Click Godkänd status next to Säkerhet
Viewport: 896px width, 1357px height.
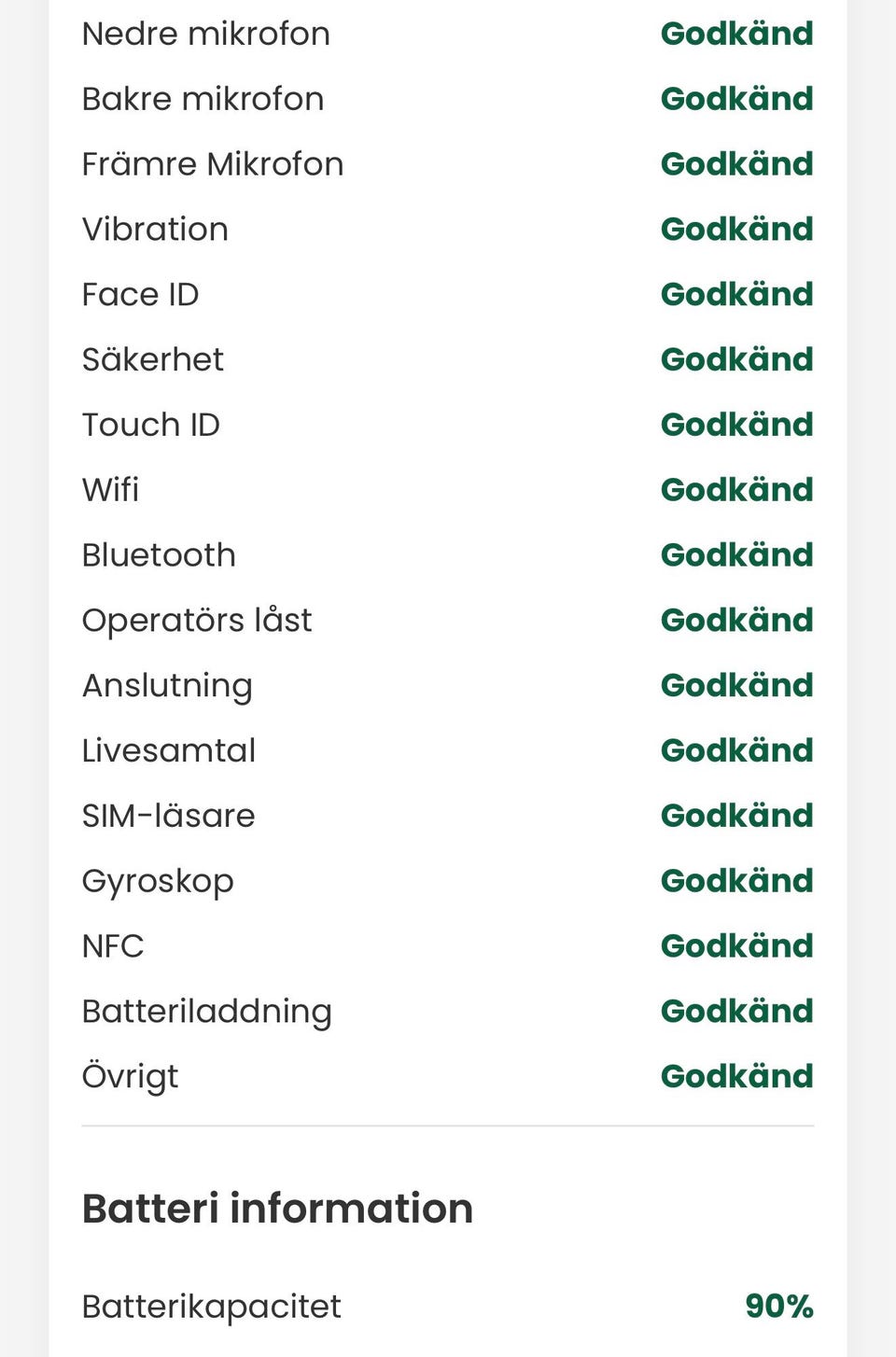(737, 359)
